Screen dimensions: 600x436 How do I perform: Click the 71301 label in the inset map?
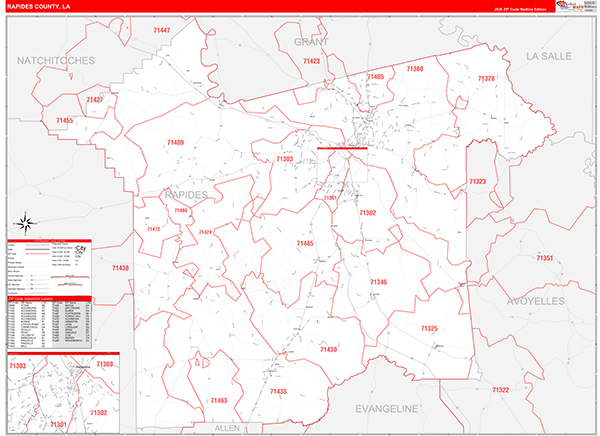pyautogui.click(x=58, y=425)
